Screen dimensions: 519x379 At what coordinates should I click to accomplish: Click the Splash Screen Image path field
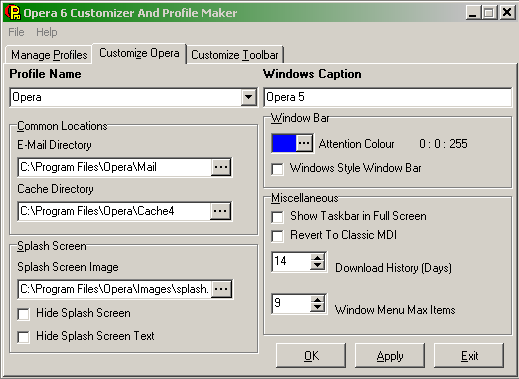coord(115,289)
